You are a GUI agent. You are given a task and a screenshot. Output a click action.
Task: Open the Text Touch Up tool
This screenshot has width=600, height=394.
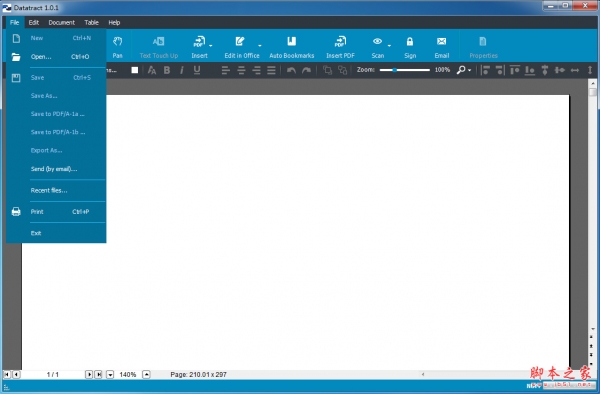[x=158, y=47]
